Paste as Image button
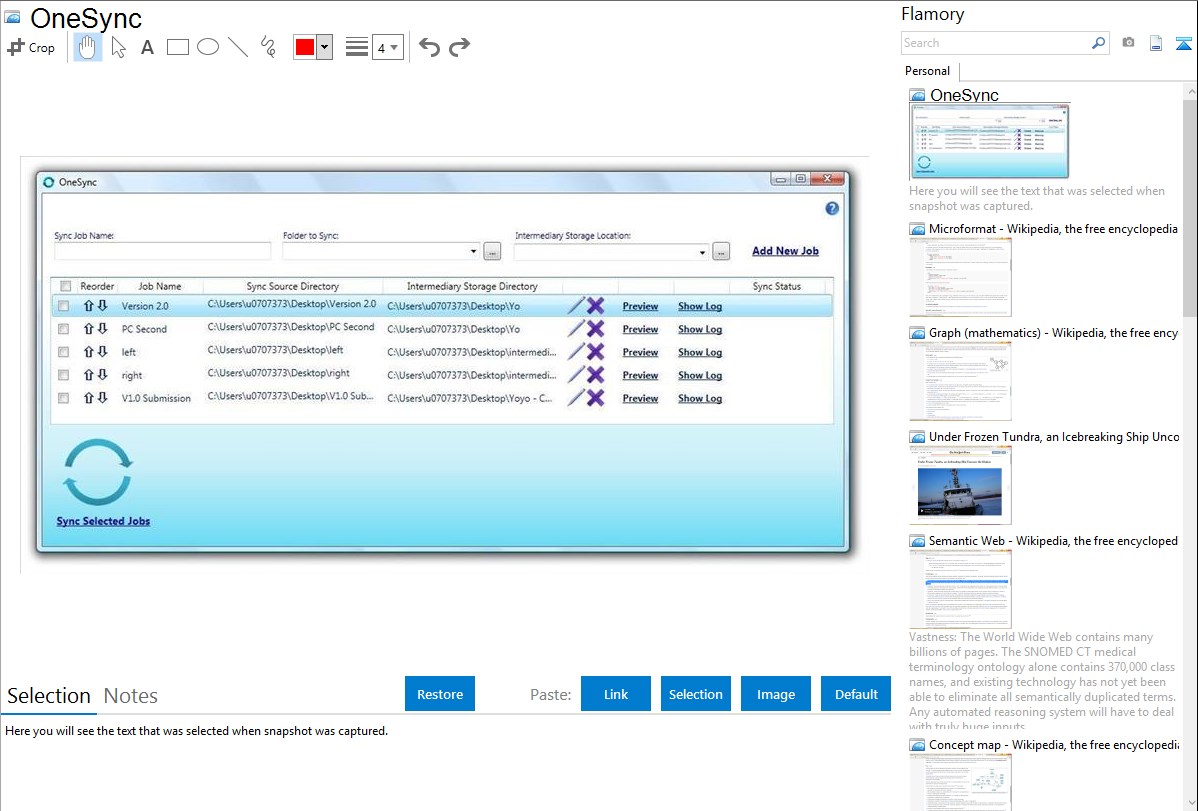Screen dimensions: 1198x811 coord(775,694)
